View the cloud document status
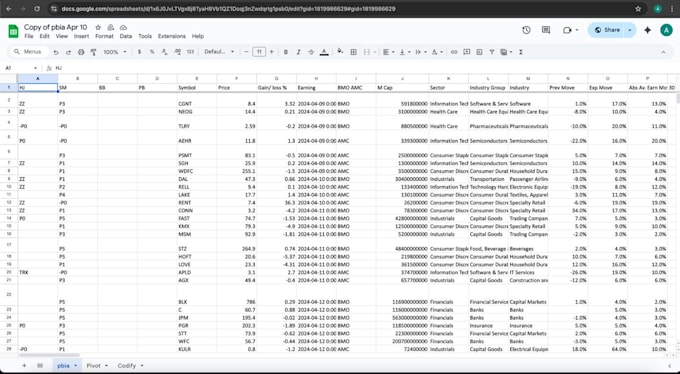The width and height of the screenshot is (680, 374). (x=123, y=27)
